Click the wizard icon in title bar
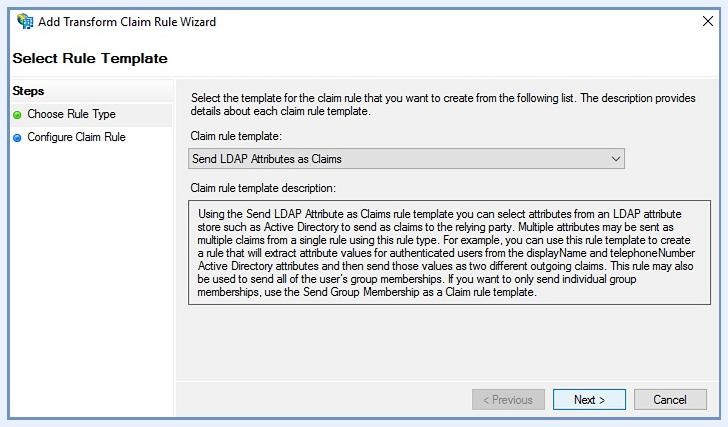 (24, 21)
